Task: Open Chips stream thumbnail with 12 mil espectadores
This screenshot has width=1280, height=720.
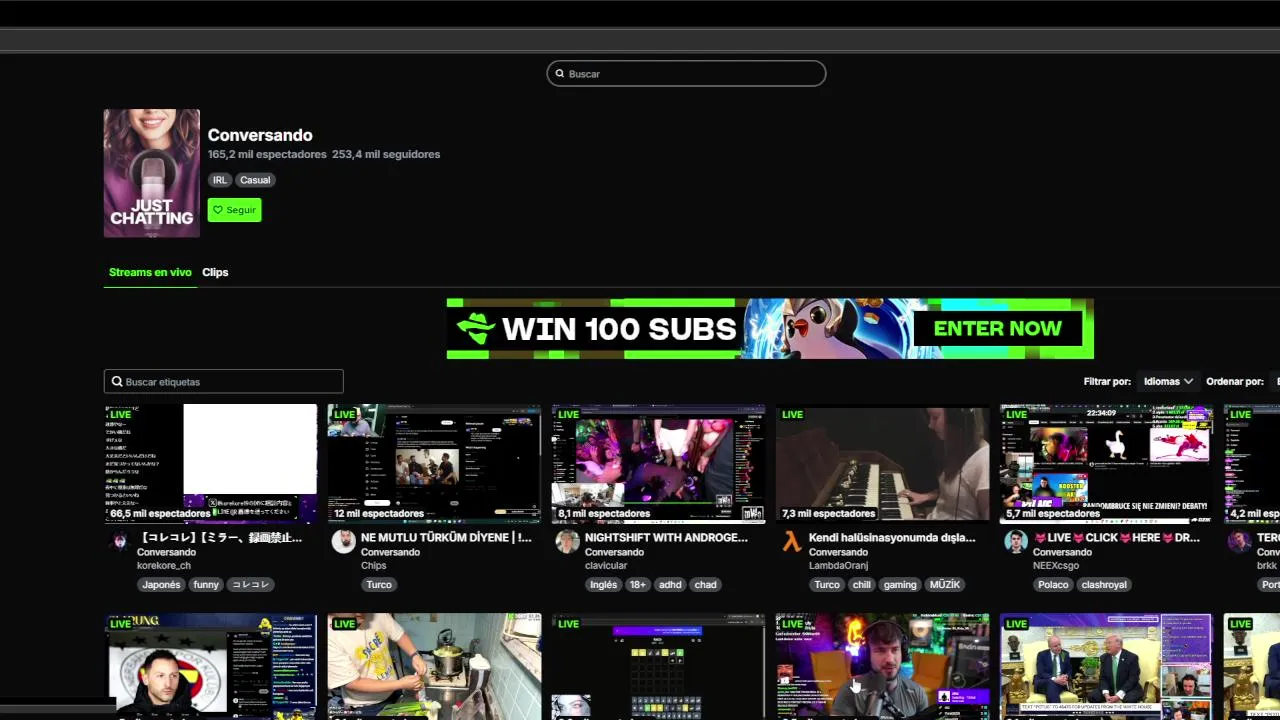Action: (434, 464)
